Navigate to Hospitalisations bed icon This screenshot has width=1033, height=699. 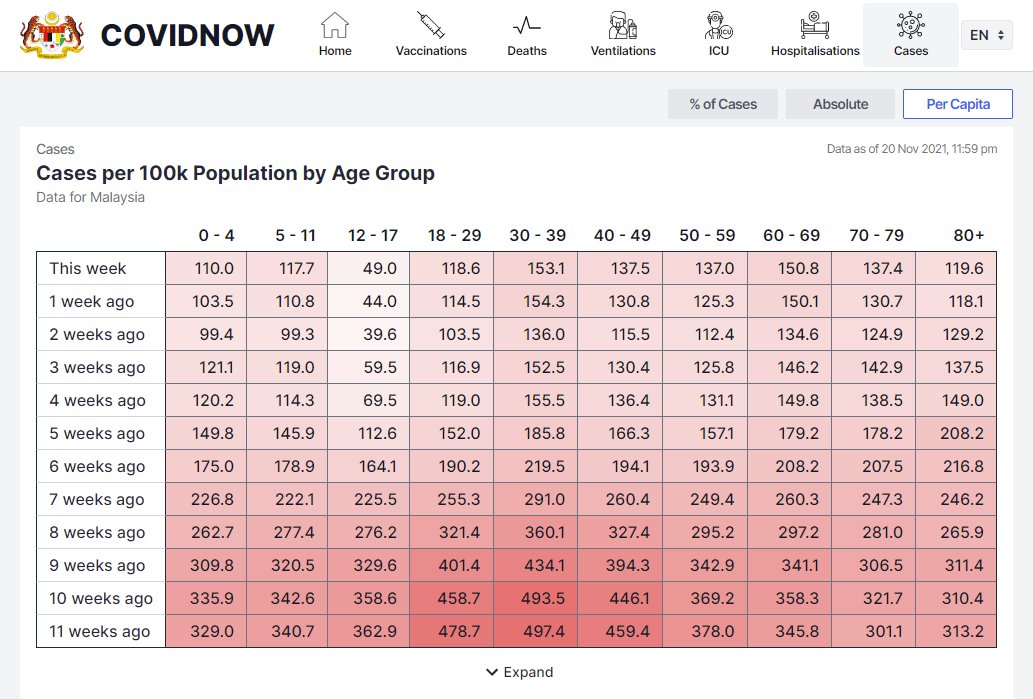pyautogui.click(x=815, y=25)
